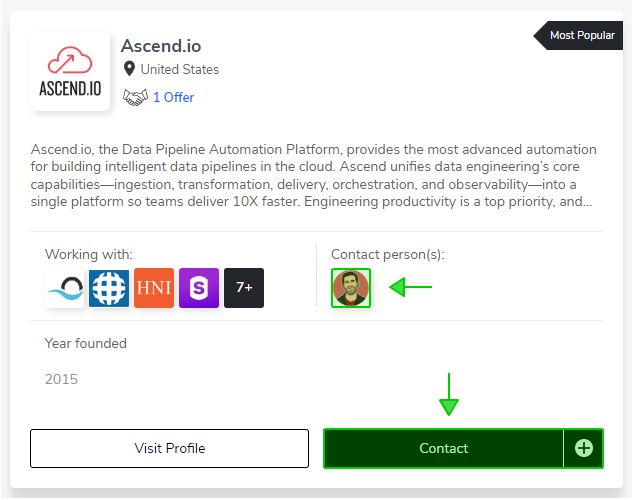The image size is (632, 500).
Task: Select the contact person avatar
Action: [x=351, y=288]
